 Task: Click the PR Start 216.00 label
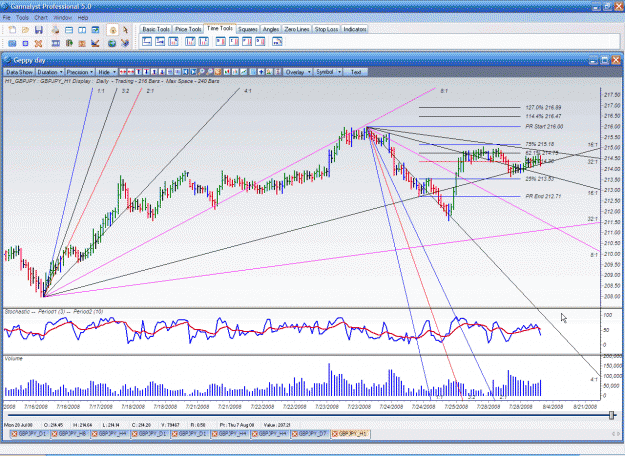(x=544, y=126)
